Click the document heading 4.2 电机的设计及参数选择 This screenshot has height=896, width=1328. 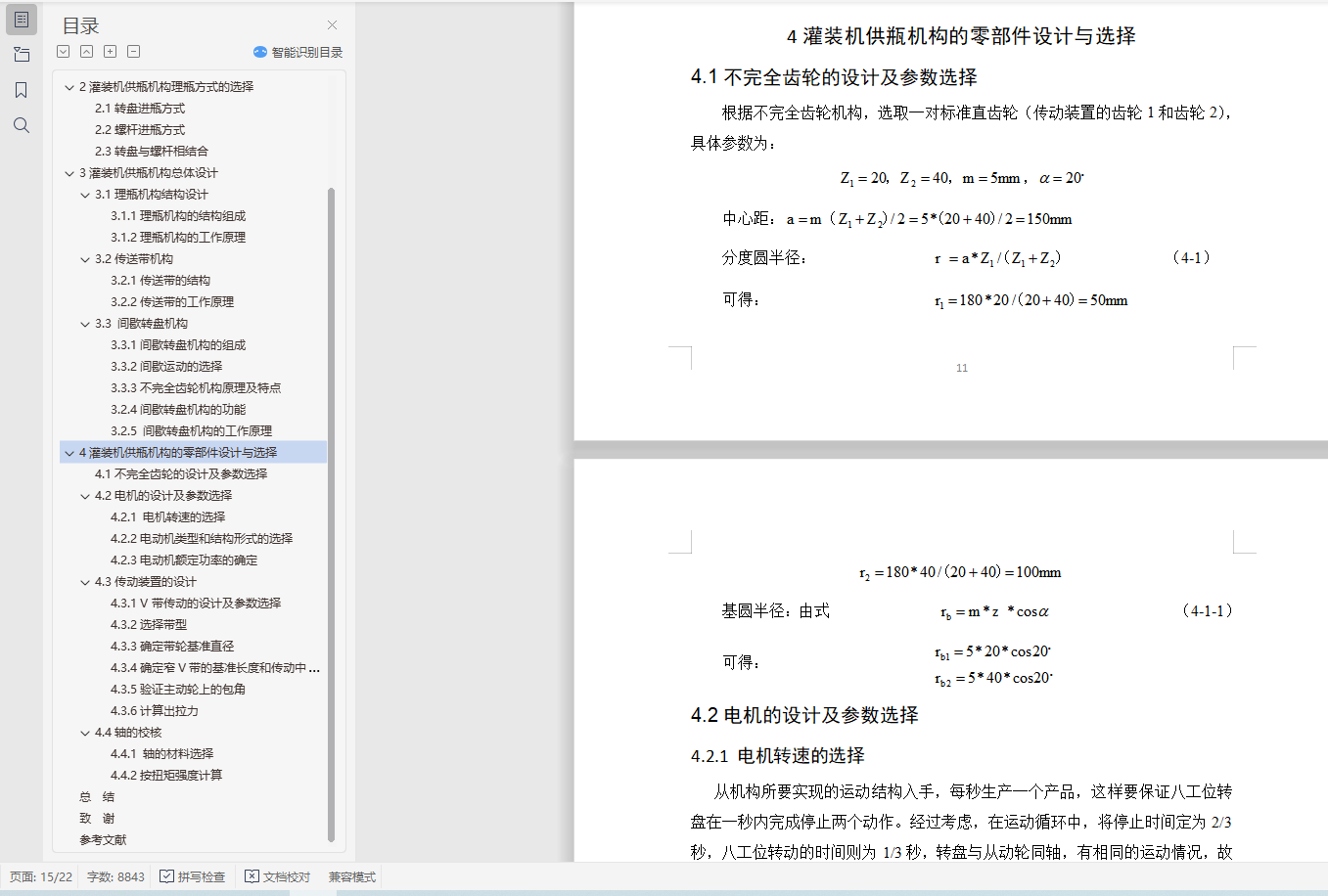[x=804, y=715]
